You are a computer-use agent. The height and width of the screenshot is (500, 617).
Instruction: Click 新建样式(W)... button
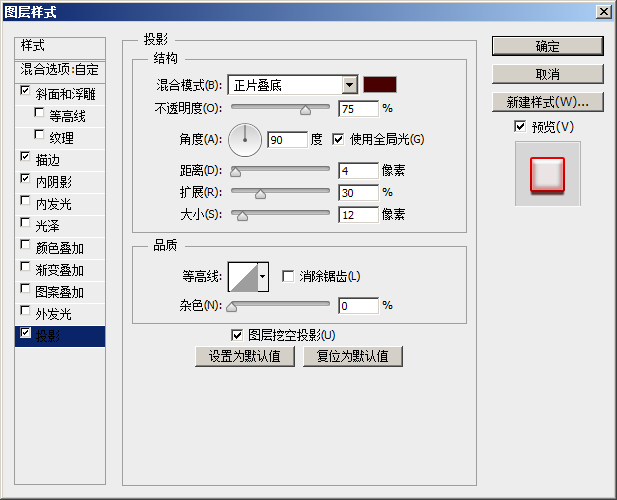tap(547, 102)
